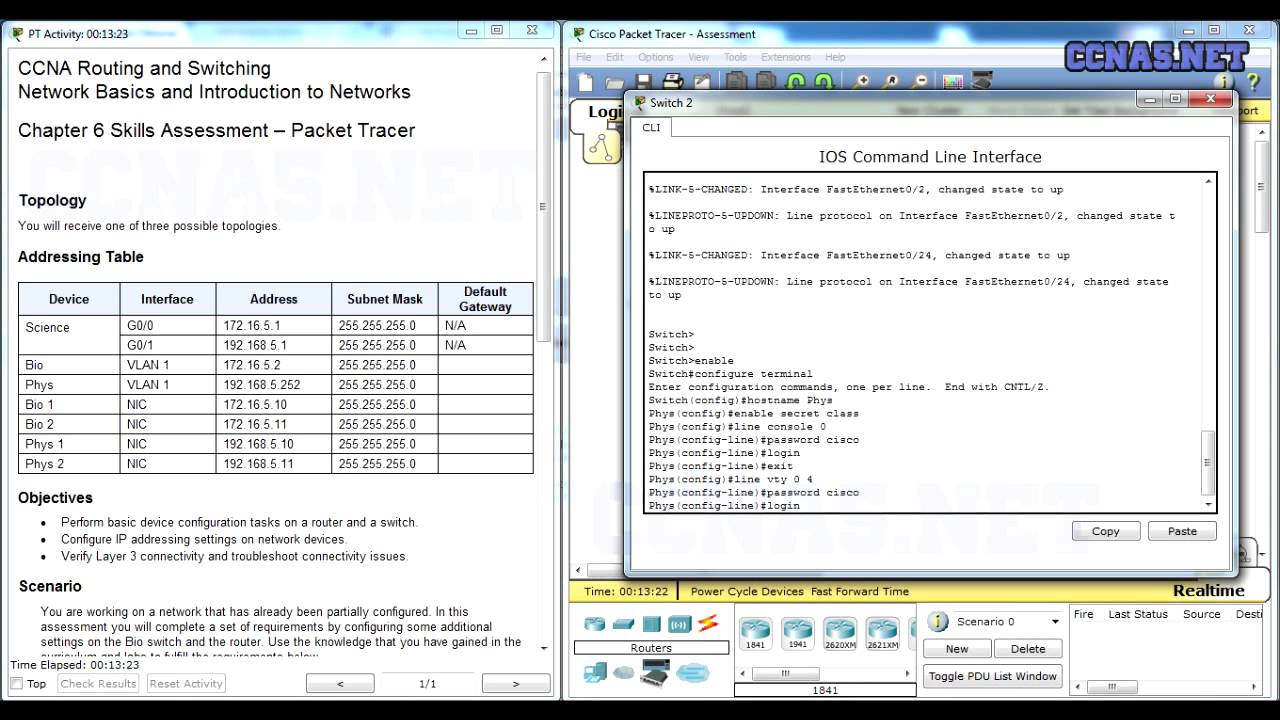Select the CLI tab in Switch 2 window
Image resolution: width=1280 pixels, height=720 pixels.
click(x=651, y=128)
